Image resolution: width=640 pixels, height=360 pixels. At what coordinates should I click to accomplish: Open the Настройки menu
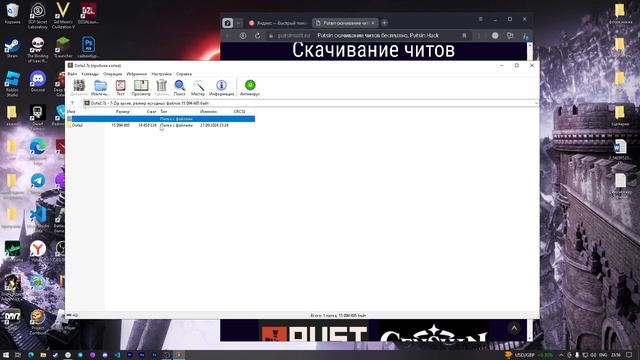pyautogui.click(x=162, y=74)
